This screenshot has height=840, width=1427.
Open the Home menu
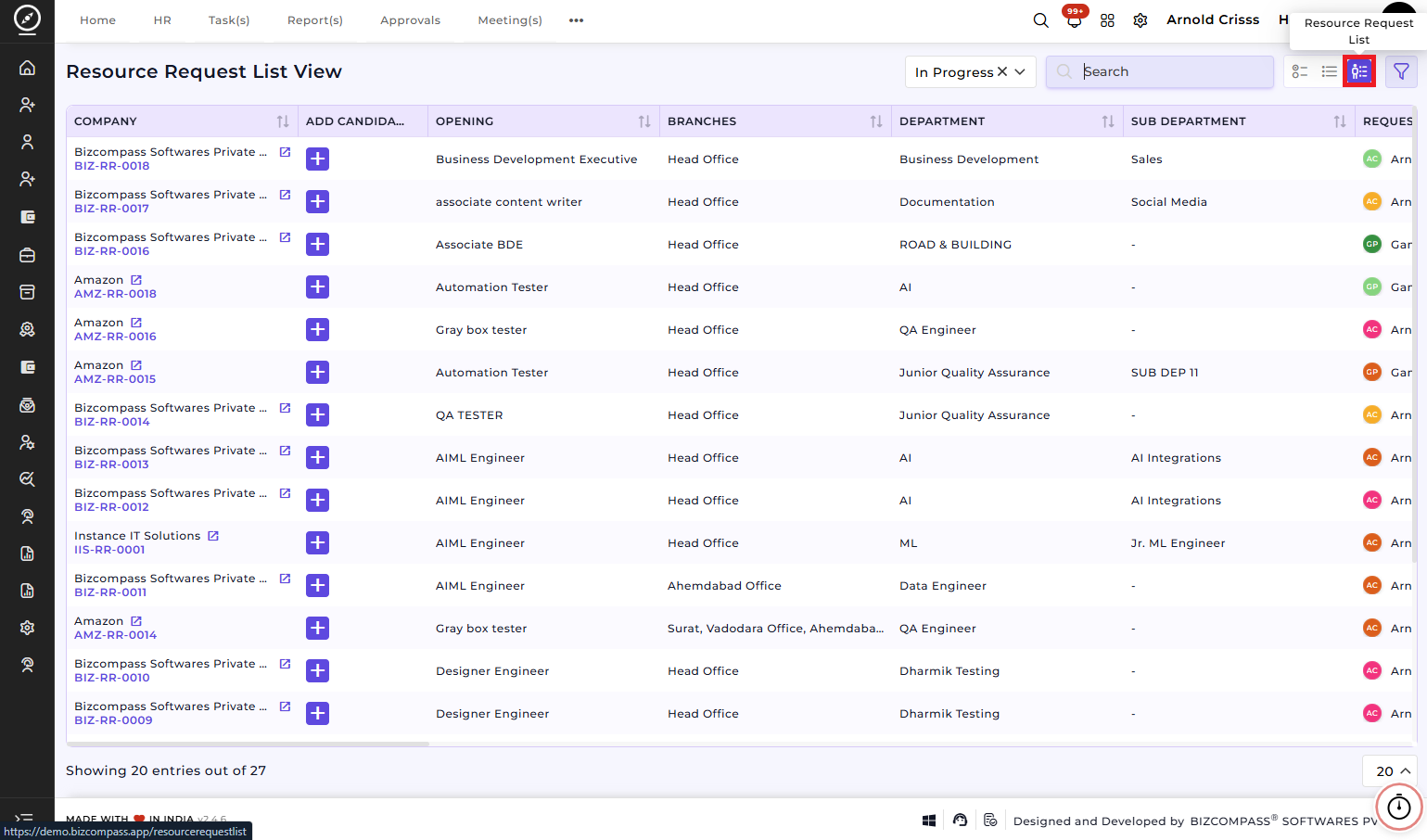[98, 20]
